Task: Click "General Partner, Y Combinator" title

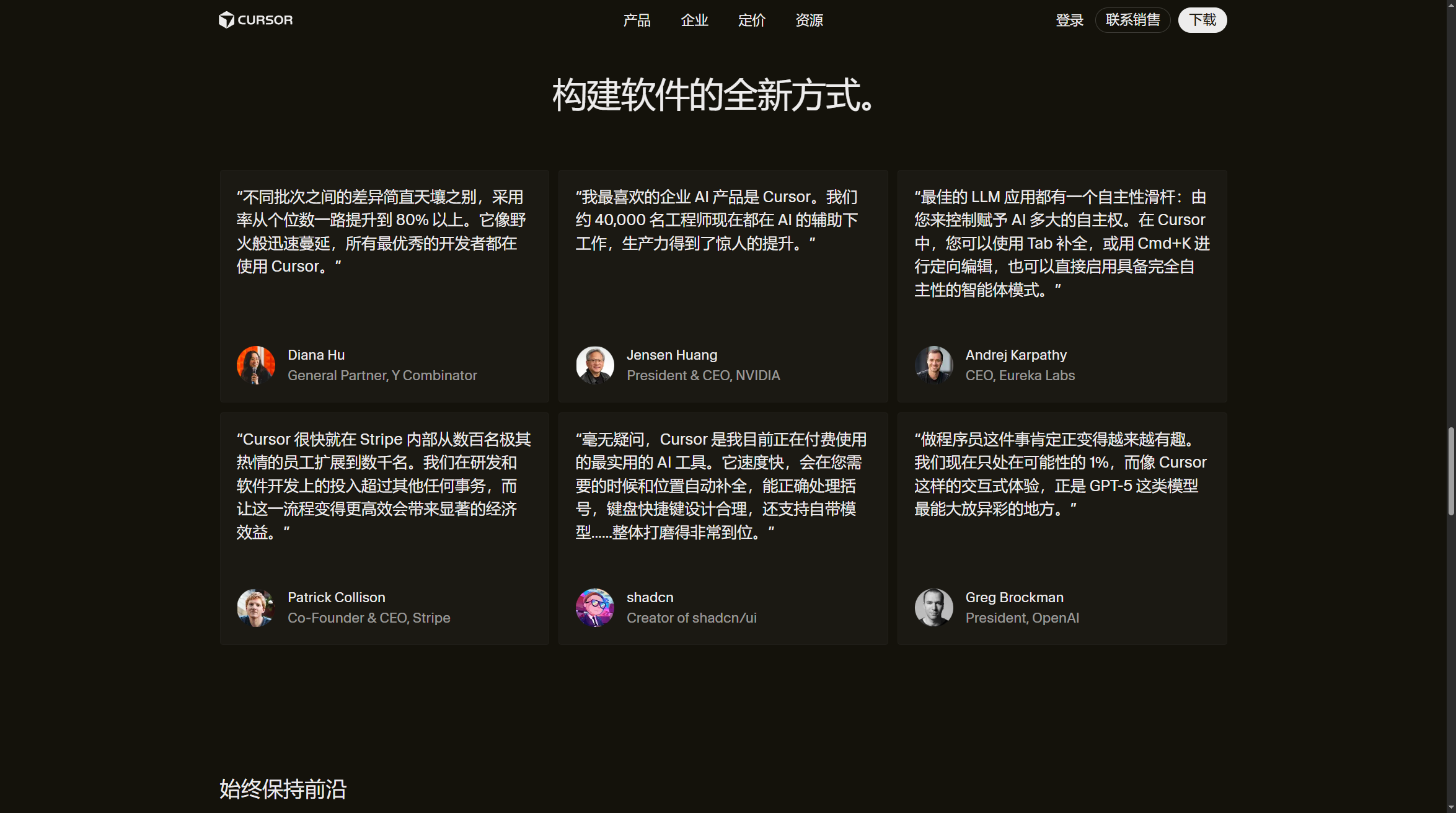Action: pyautogui.click(x=382, y=375)
